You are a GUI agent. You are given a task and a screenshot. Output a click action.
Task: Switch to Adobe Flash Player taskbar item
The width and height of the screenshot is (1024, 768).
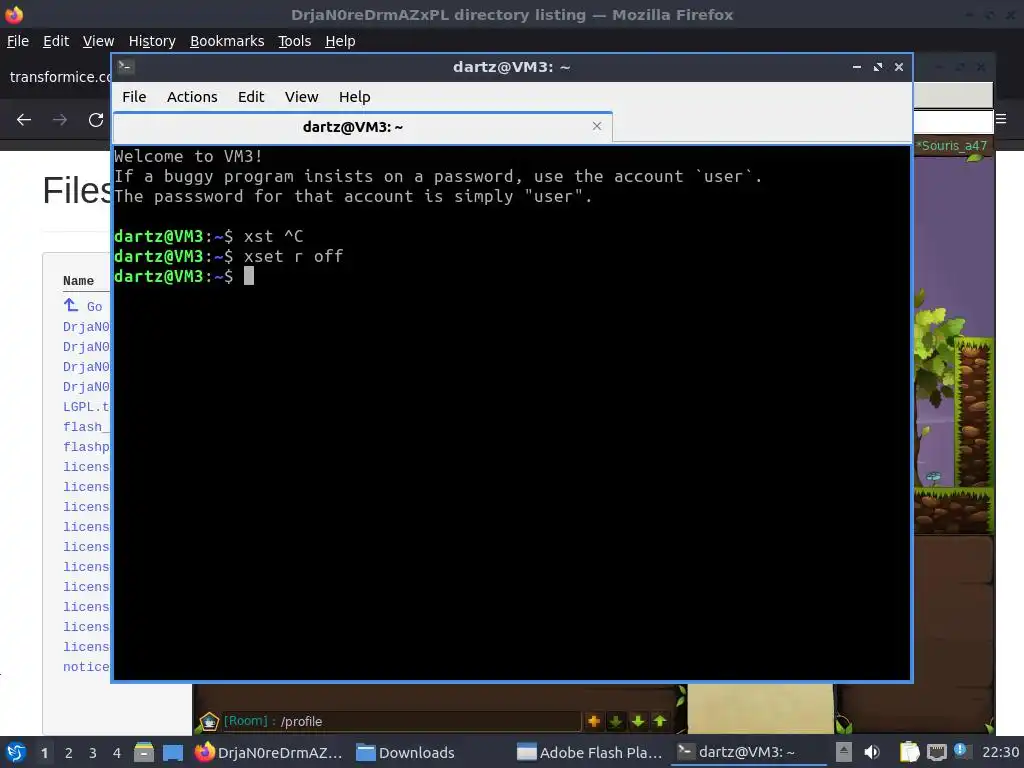590,752
